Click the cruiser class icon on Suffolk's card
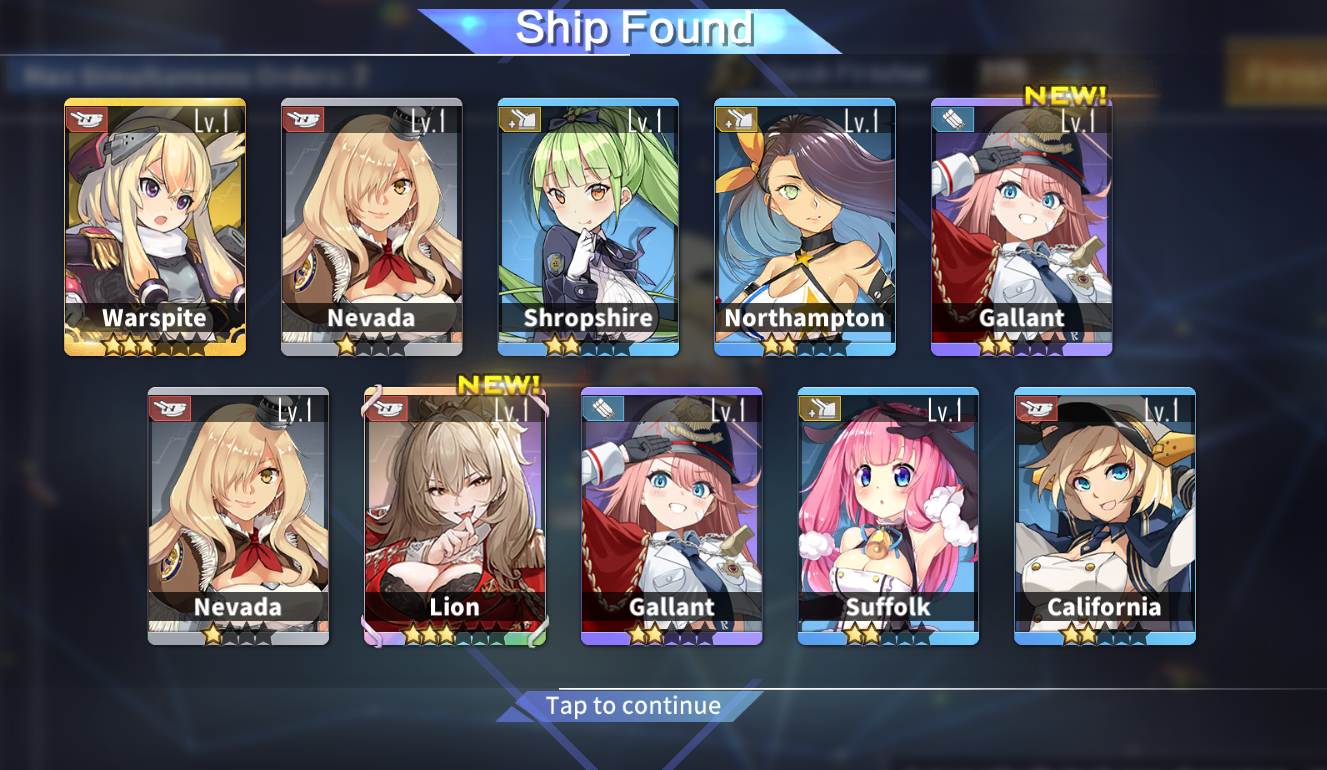The width and height of the screenshot is (1327, 770). (820, 408)
